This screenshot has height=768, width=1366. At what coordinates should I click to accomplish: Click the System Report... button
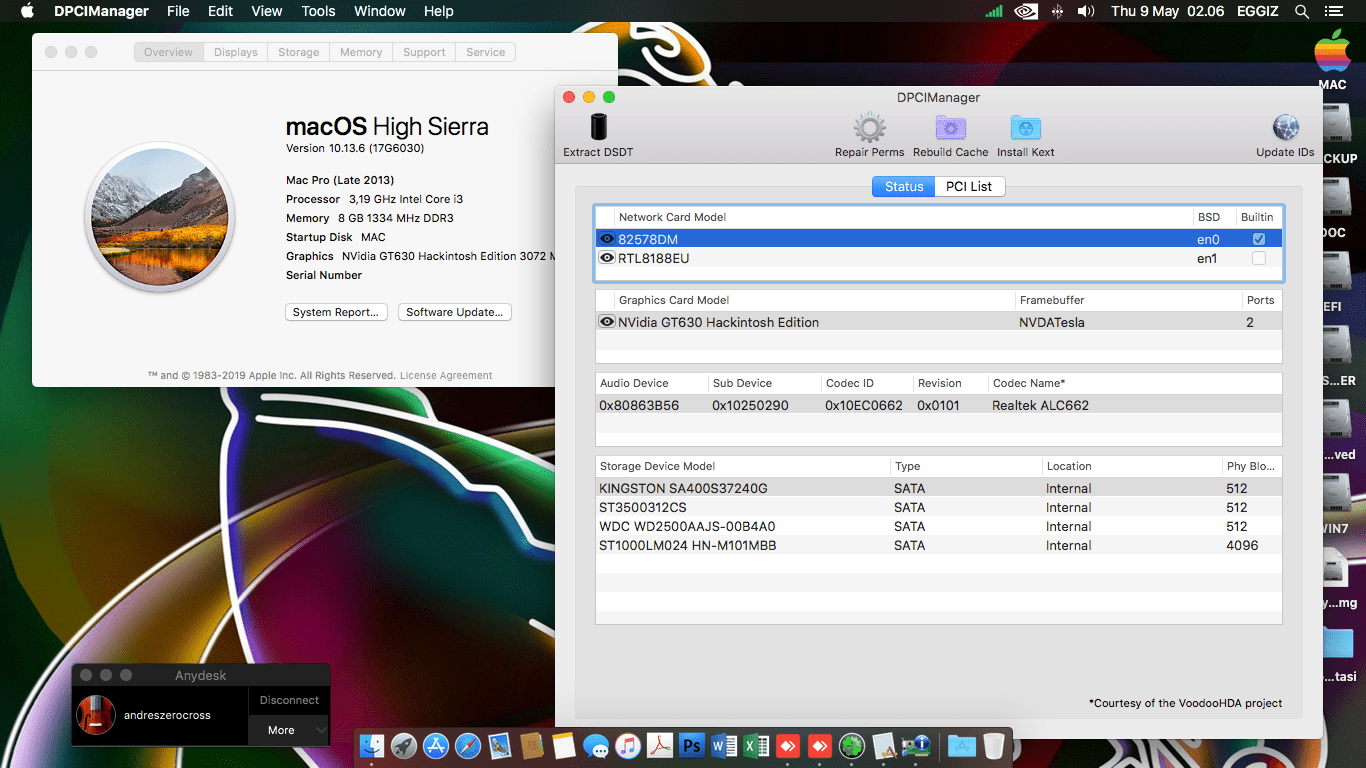(336, 312)
